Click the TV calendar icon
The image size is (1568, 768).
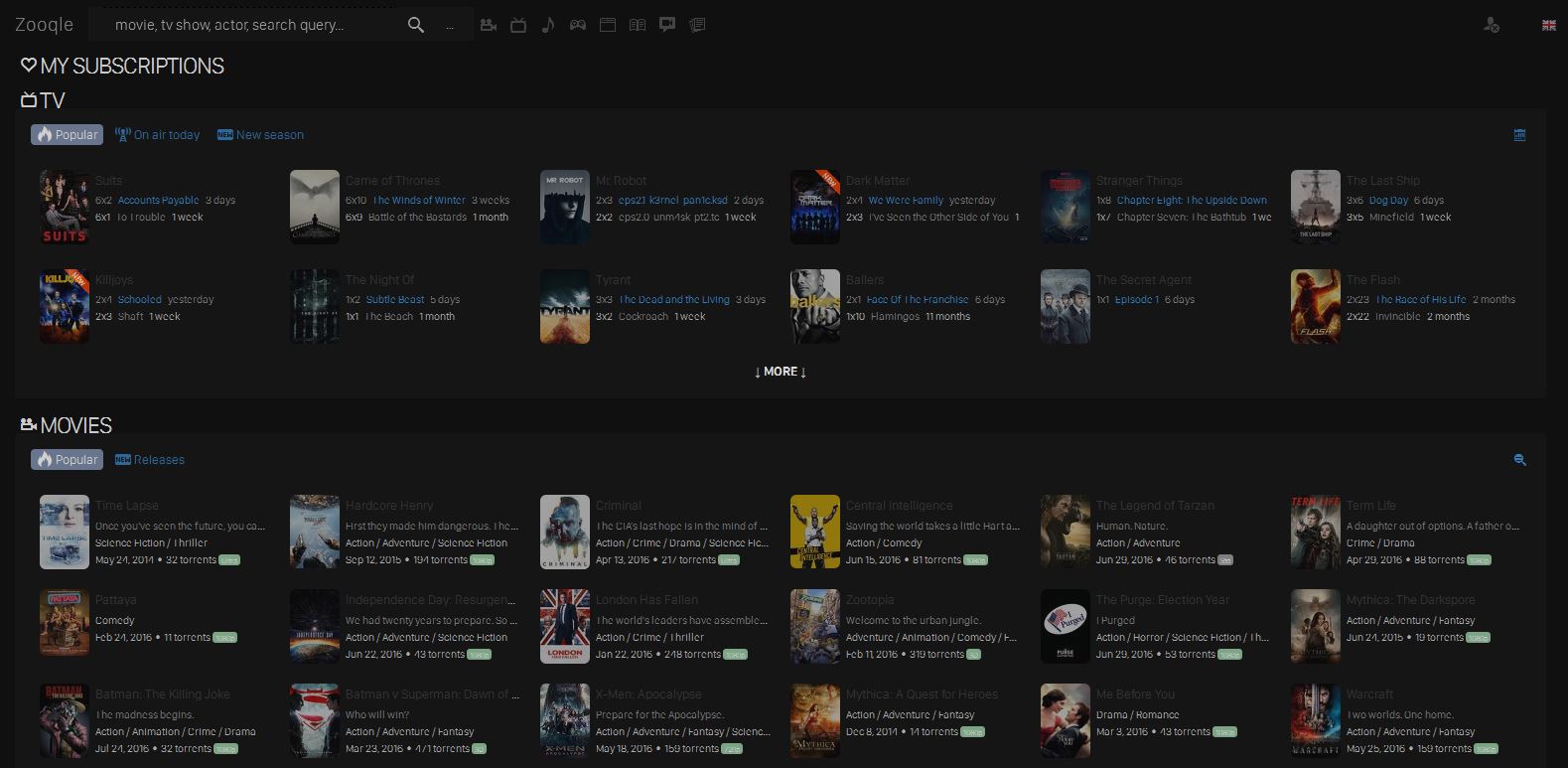1519,135
